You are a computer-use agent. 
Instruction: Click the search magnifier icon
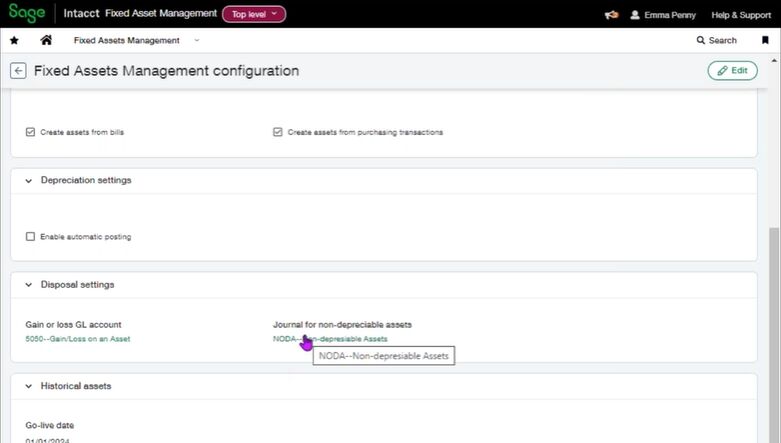pyautogui.click(x=701, y=40)
